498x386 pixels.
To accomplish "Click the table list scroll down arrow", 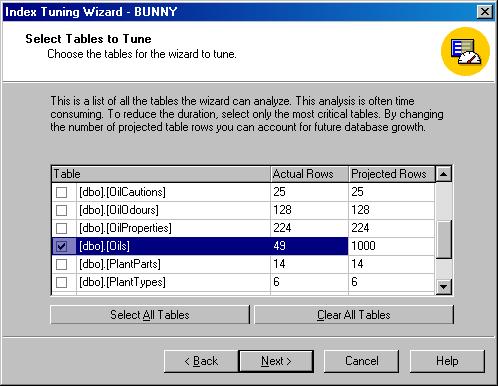I will (x=444, y=286).
